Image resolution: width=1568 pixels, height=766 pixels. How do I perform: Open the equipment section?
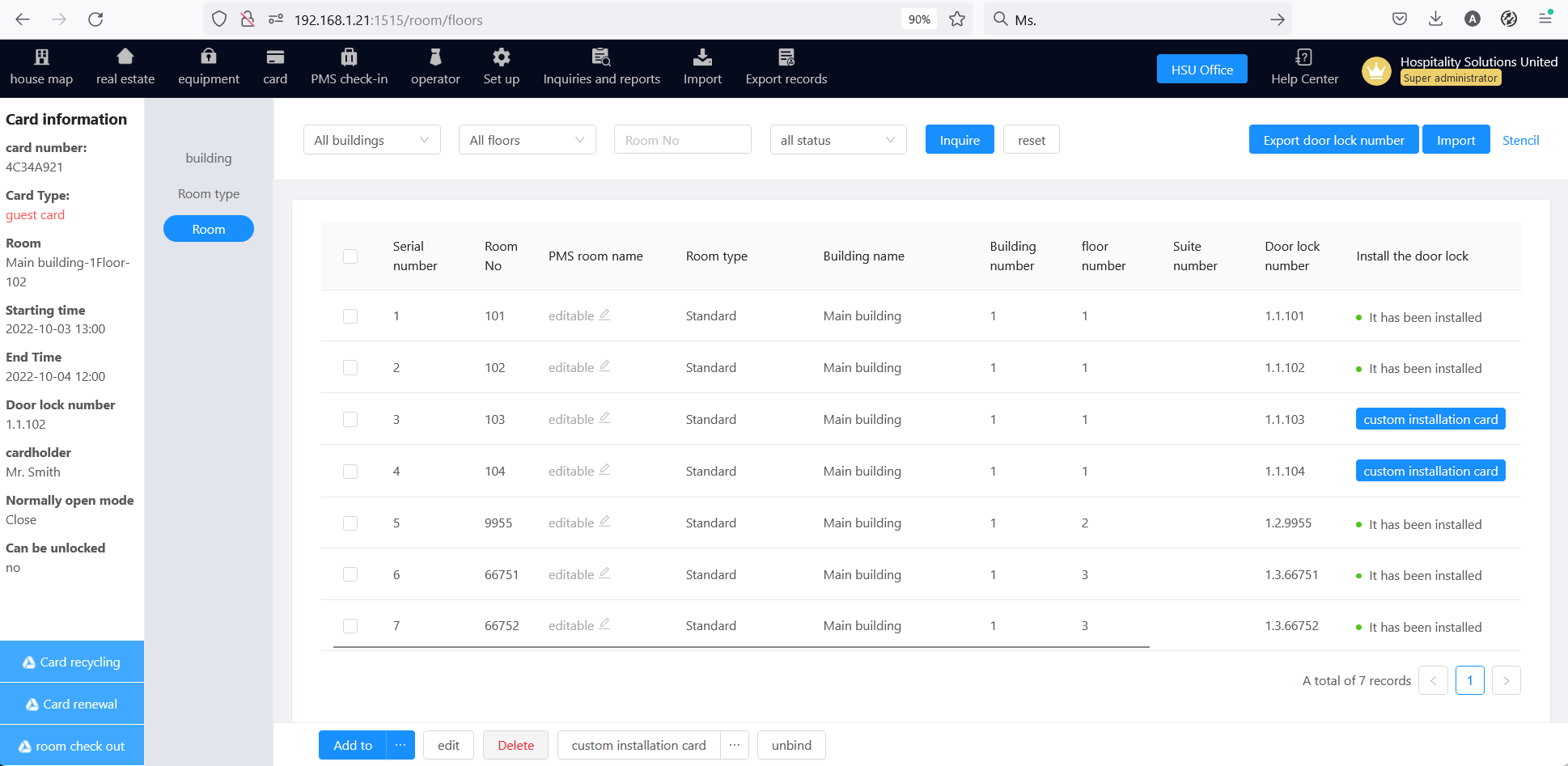(208, 67)
